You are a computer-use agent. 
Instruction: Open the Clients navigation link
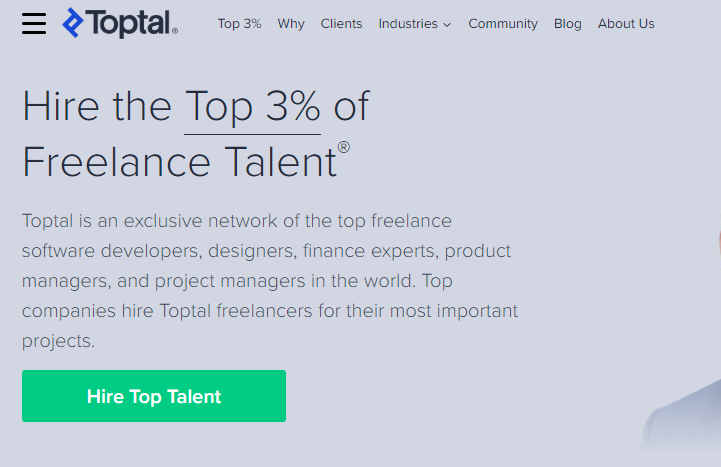[342, 24]
